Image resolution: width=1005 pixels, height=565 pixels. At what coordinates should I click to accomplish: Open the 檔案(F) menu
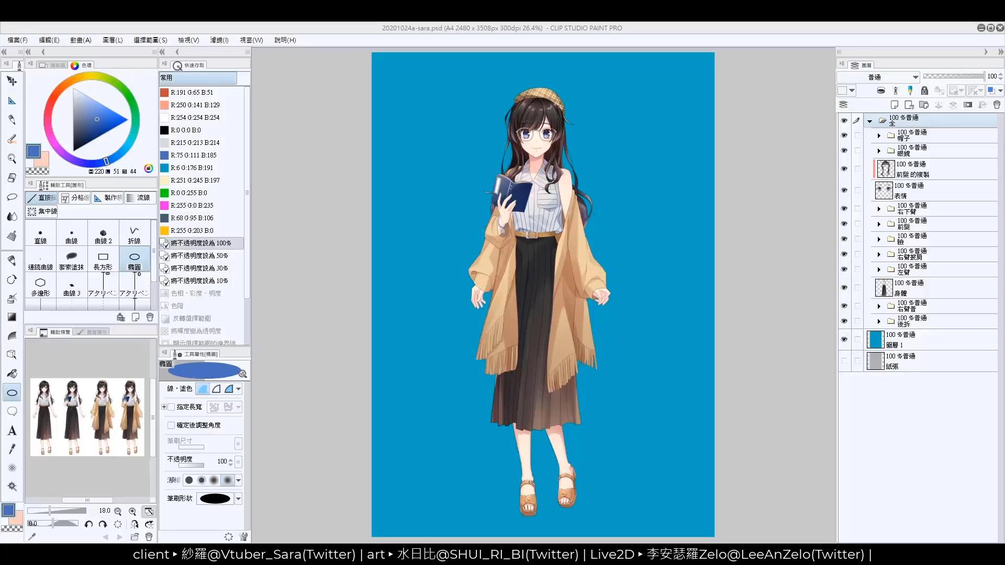(17, 40)
